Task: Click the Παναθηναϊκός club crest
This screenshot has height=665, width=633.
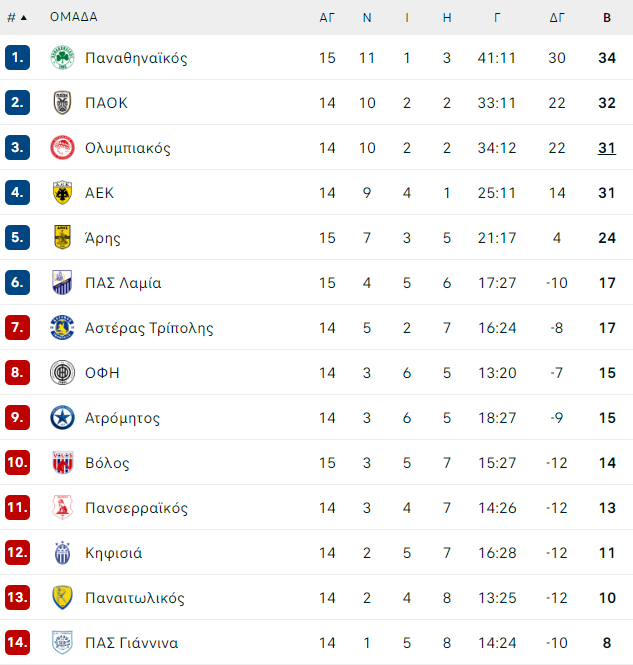Action: coord(62,58)
